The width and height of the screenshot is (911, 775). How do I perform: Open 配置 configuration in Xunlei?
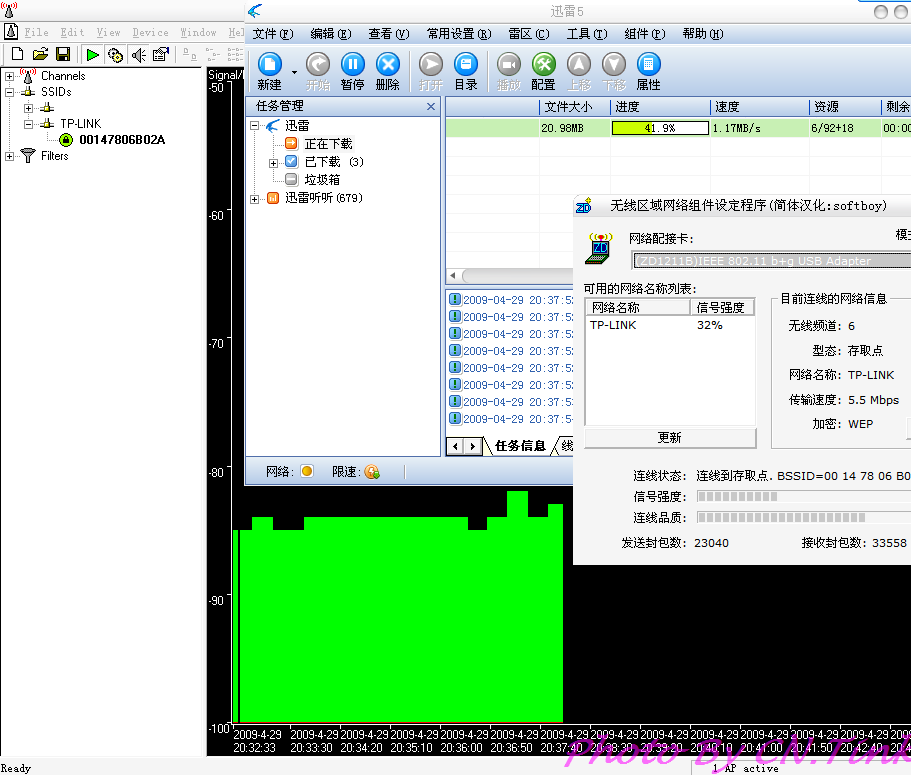tap(544, 72)
